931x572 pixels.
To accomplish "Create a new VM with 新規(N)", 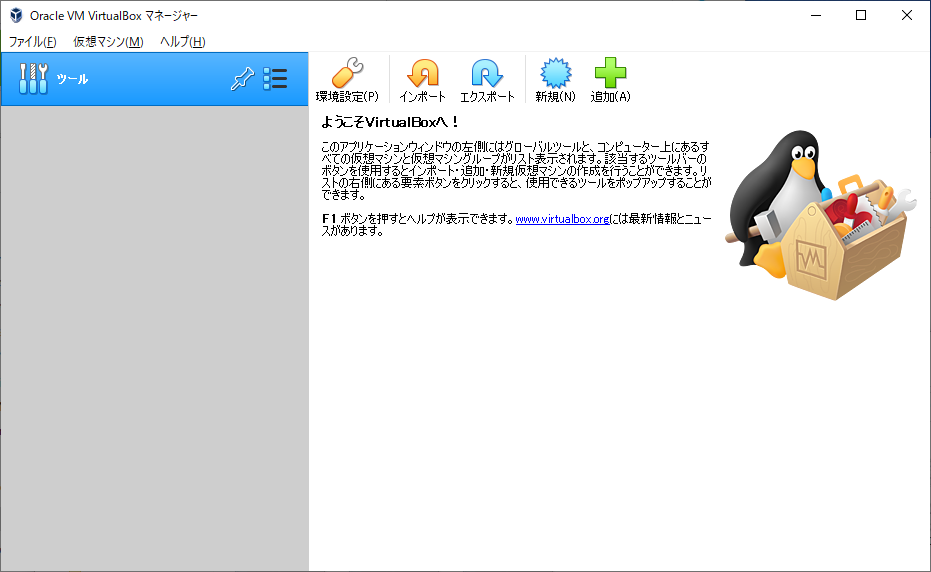I will click(x=555, y=80).
